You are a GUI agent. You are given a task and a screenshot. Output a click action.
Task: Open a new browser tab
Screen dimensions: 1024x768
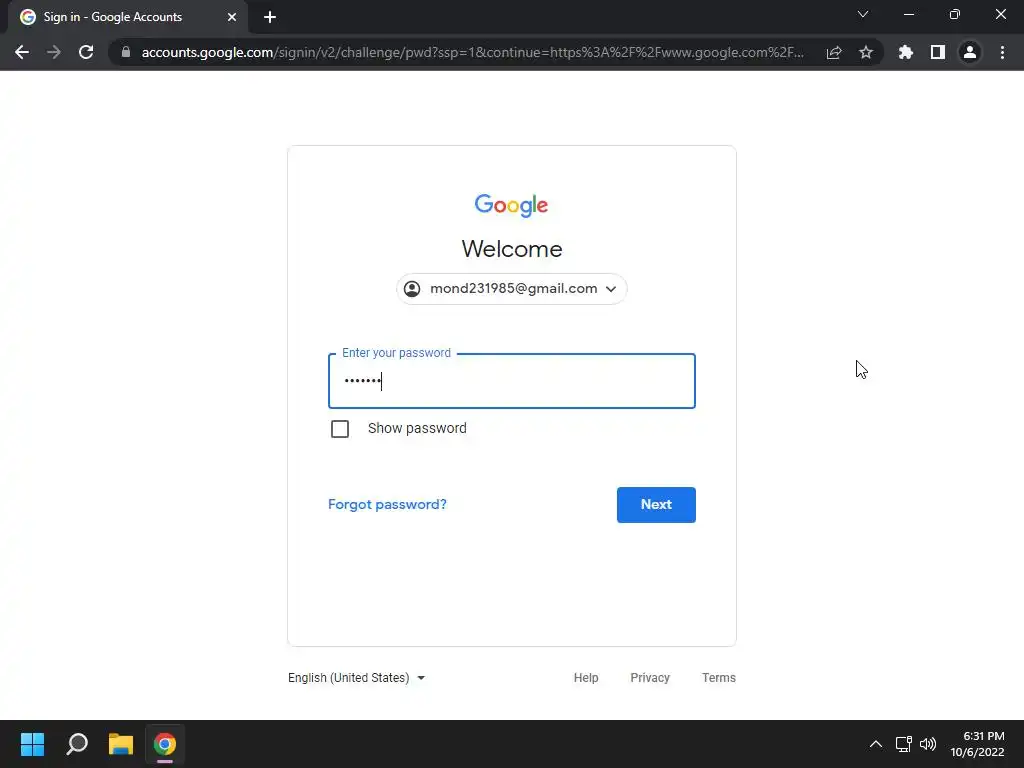click(270, 17)
